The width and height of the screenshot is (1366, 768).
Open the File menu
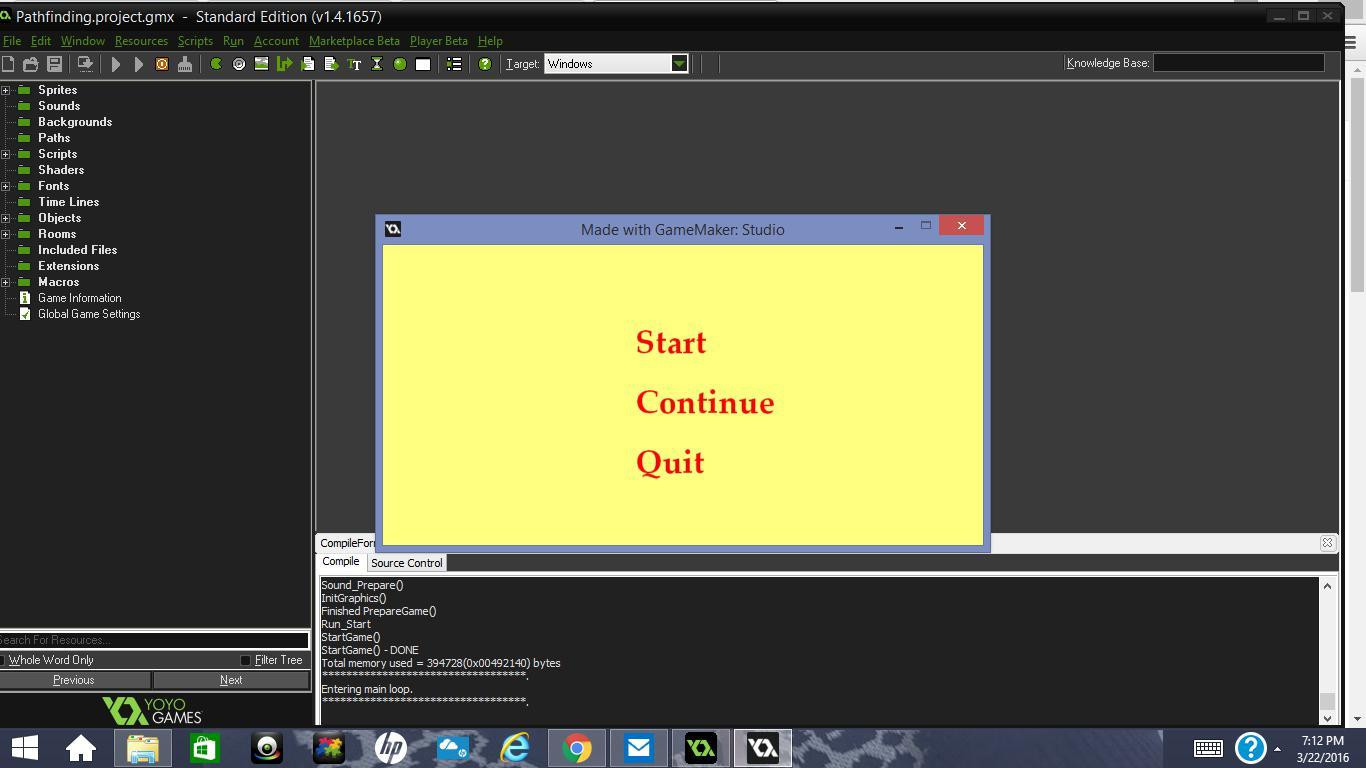12,41
